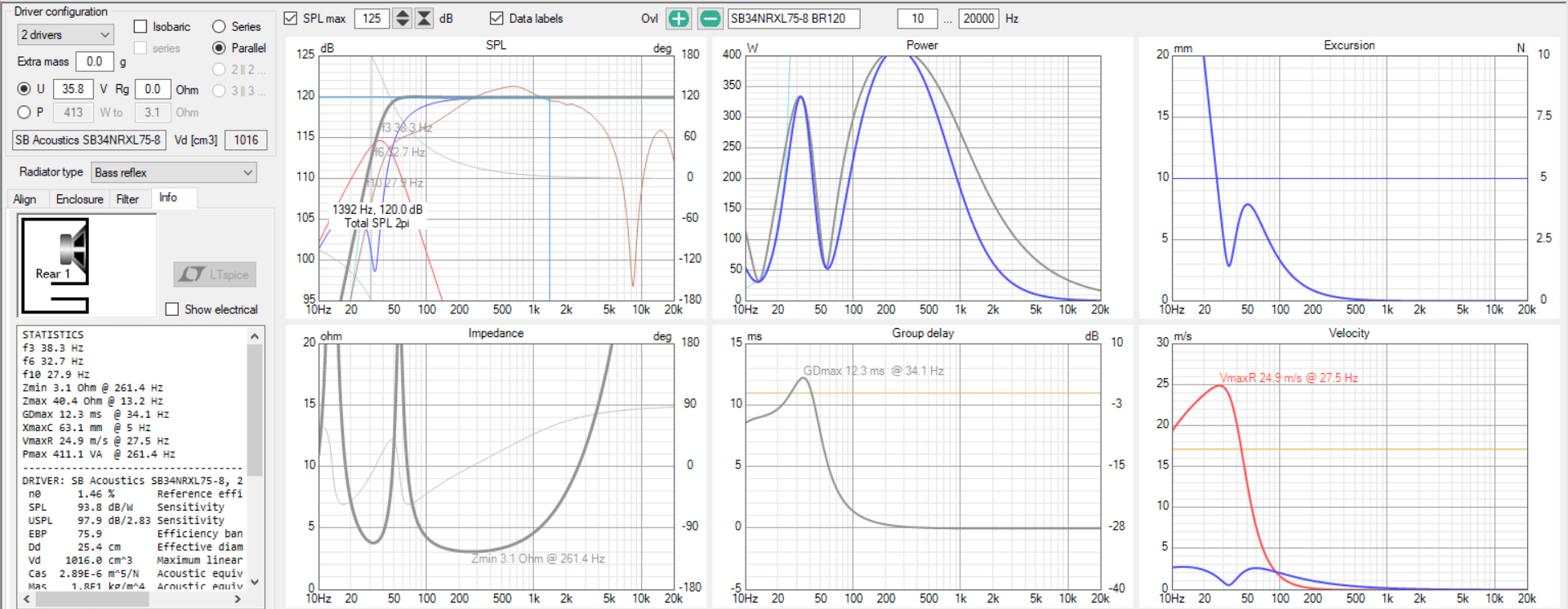Viewport: 1568px width, 609px height.
Task: Enable the Show electrical checkbox
Action: click(171, 309)
